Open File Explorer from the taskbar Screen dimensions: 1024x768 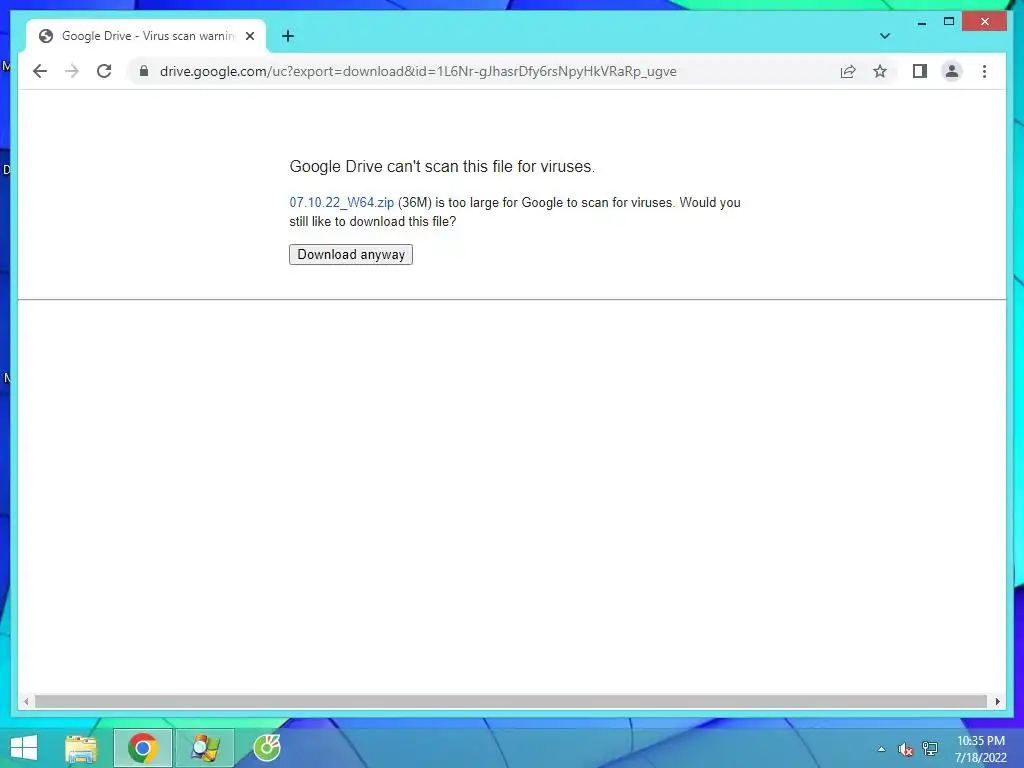81,748
